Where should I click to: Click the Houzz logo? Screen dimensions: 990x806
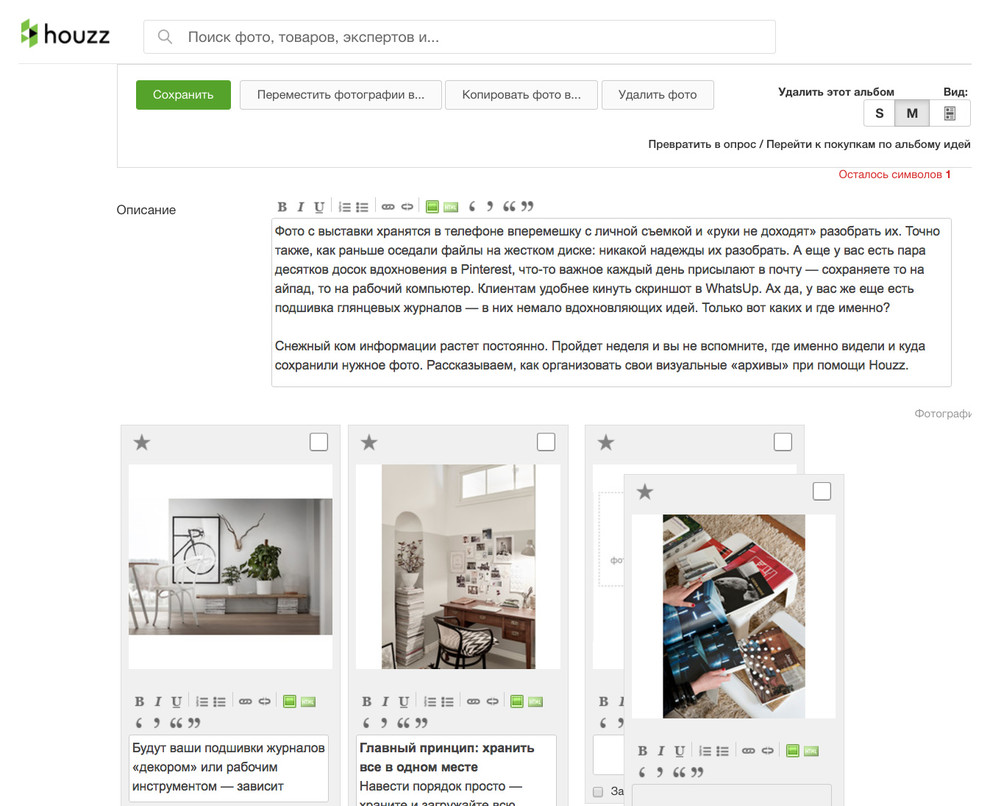tap(65, 35)
